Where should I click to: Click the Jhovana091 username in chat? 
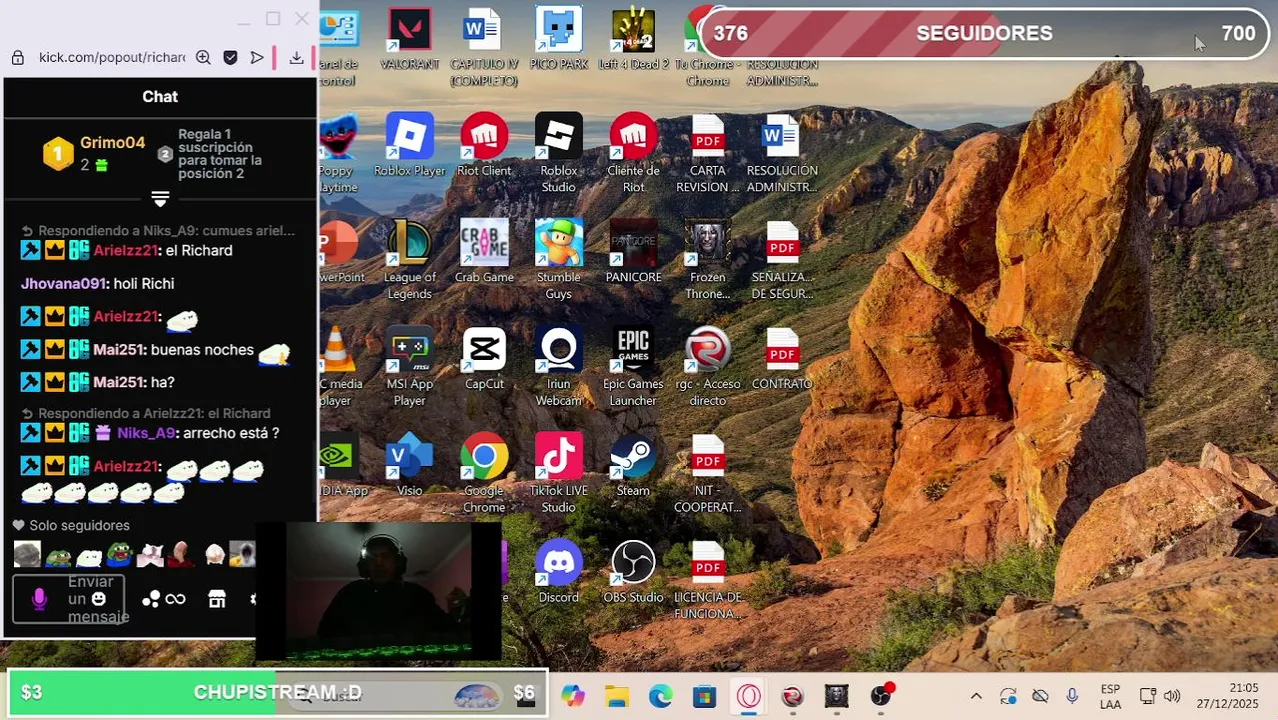tap(64, 283)
